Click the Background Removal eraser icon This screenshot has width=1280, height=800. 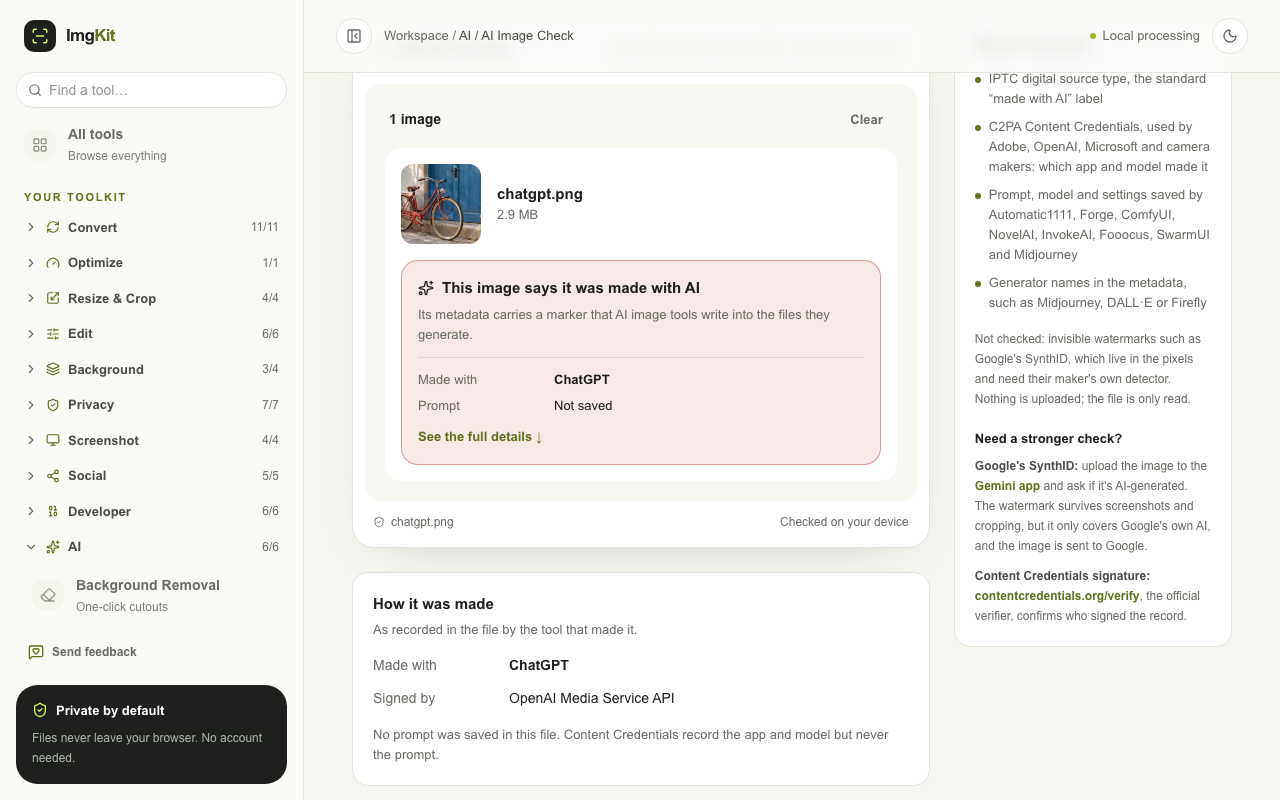click(x=48, y=596)
